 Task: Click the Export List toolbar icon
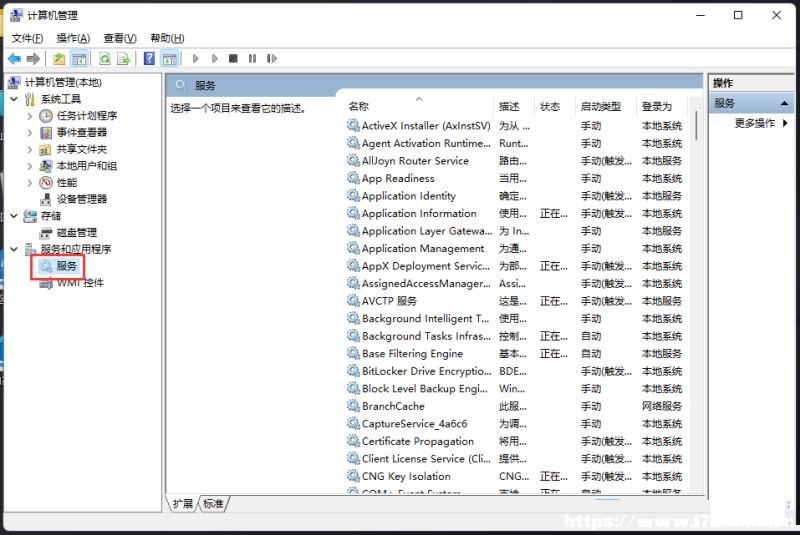[123, 59]
